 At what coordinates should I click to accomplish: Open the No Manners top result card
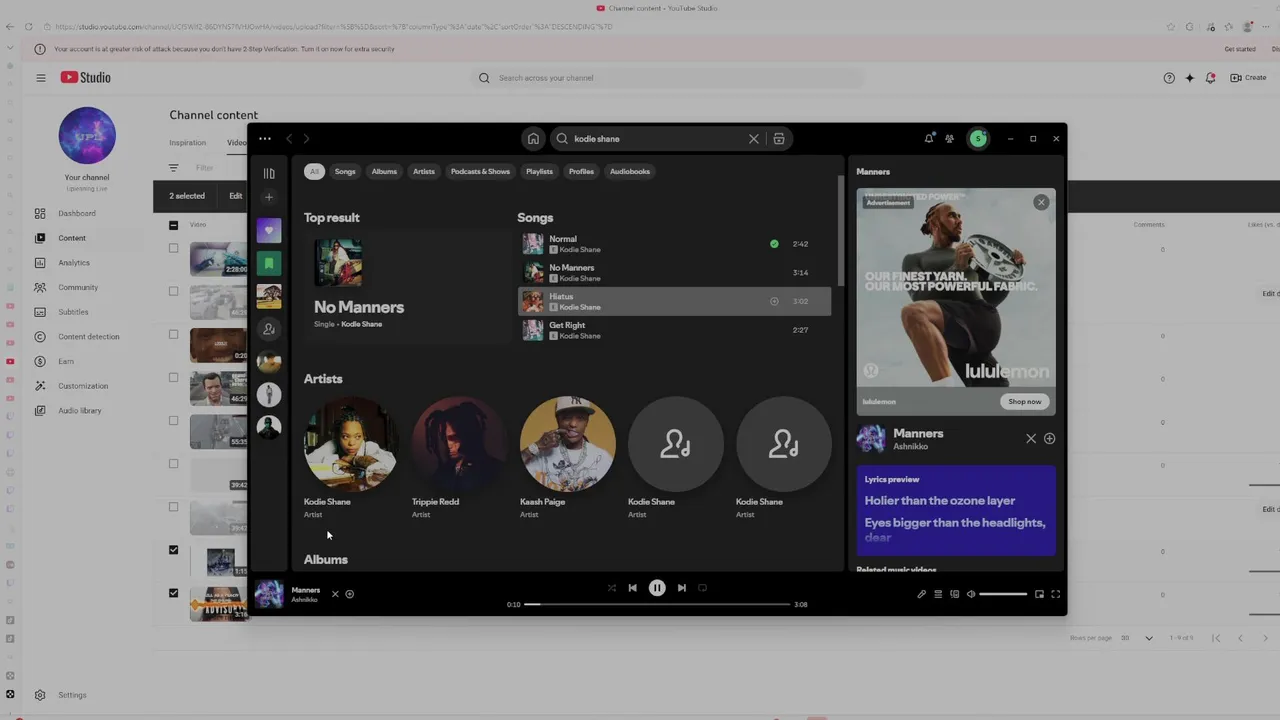407,288
